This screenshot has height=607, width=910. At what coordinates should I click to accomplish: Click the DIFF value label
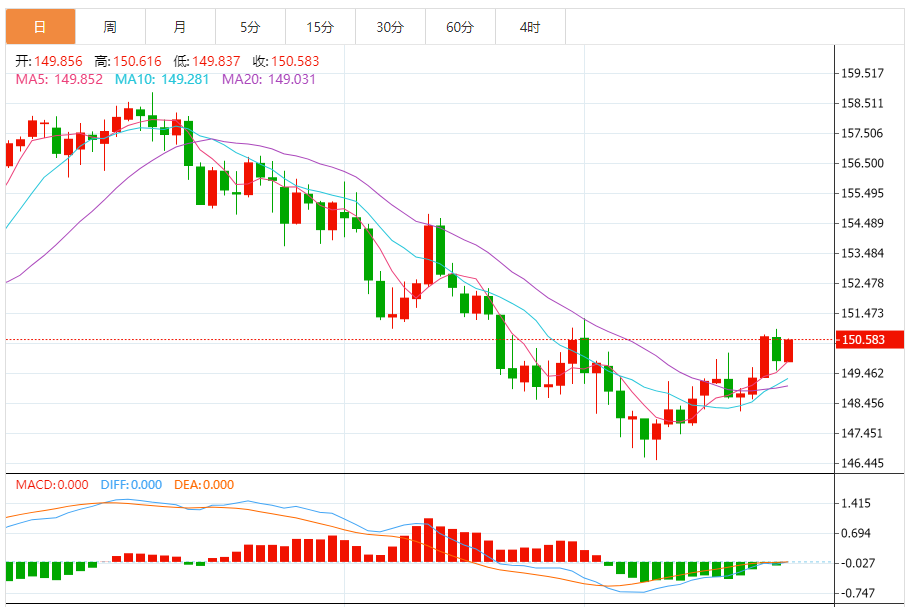[x=131, y=485]
